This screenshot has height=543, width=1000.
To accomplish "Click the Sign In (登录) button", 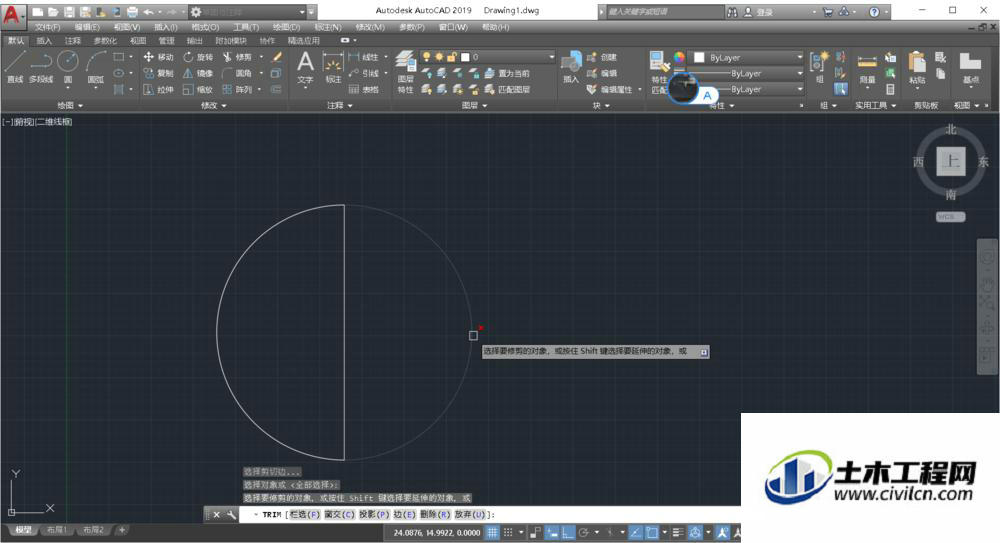I will coord(758,12).
